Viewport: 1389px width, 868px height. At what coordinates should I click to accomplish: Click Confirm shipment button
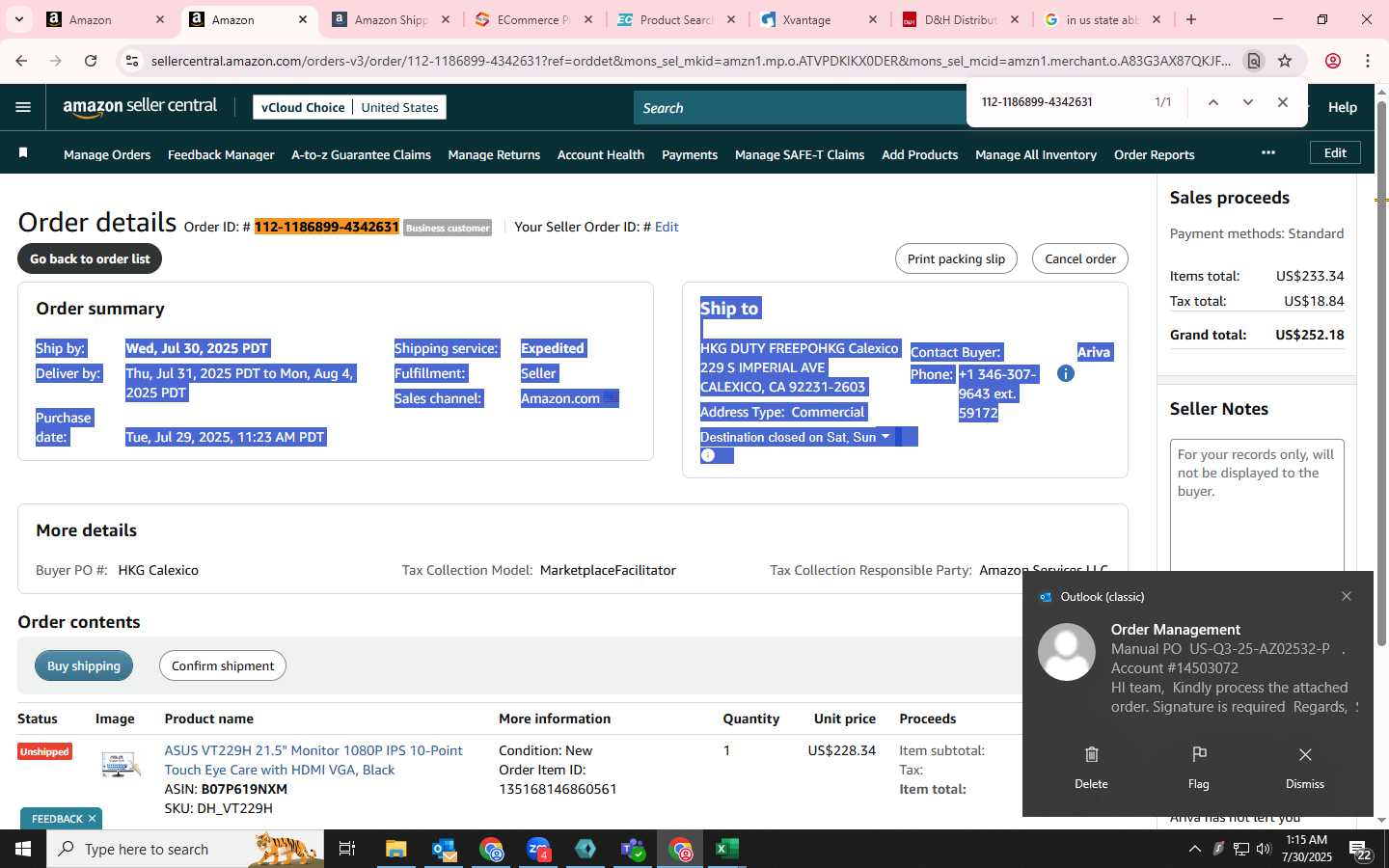[223, 665]
